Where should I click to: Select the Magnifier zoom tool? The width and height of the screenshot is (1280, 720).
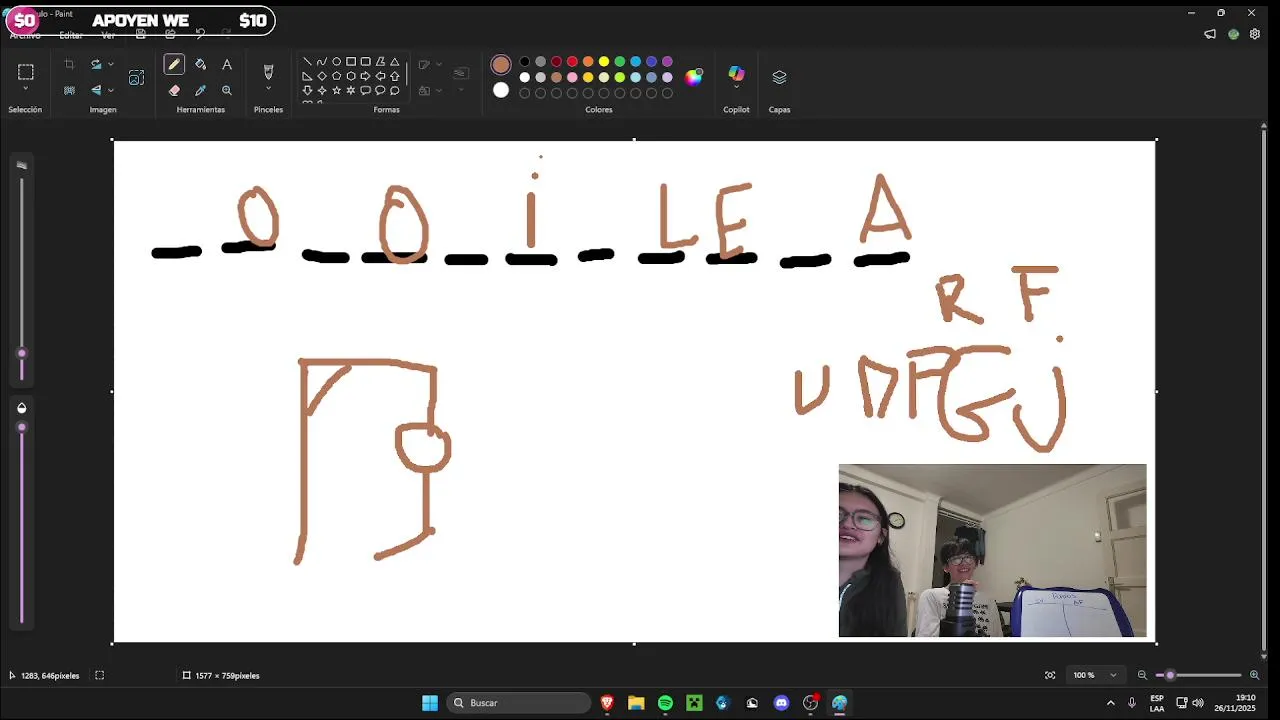(x=227, y=90)
